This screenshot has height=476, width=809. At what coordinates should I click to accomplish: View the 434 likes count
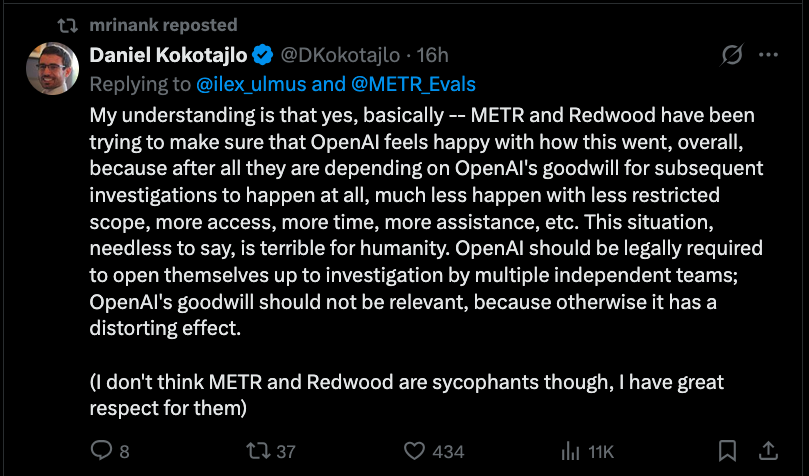click(x=448, y=452)
